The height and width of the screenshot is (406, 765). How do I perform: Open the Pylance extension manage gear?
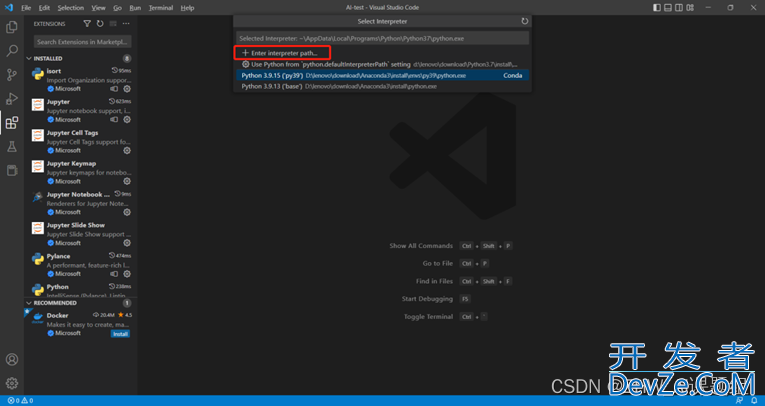click(x=127, y=274)
